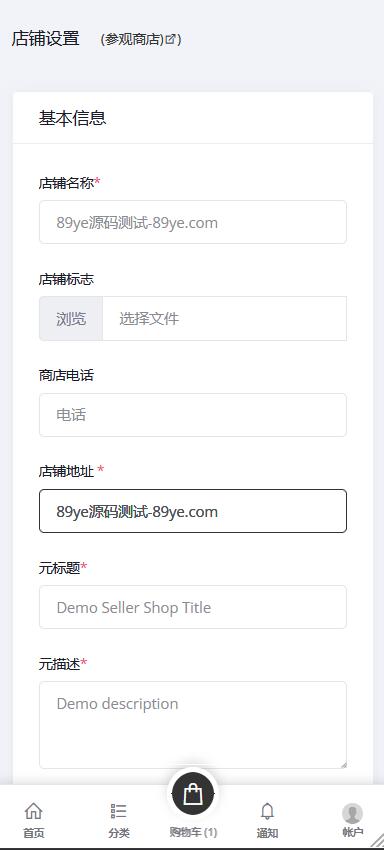
Task: Click inside the 元描述 description textarea
Action: pyautogui.click(x=193, y=725)
